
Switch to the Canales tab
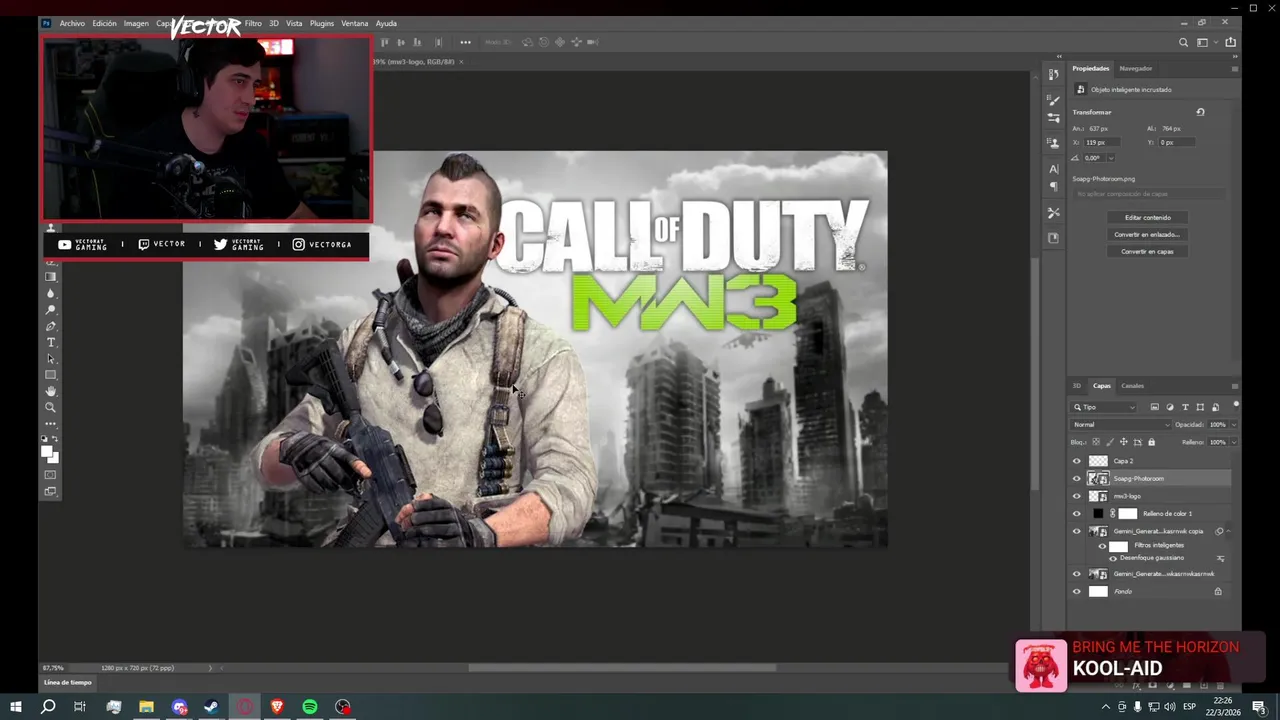coord(1132,386)
